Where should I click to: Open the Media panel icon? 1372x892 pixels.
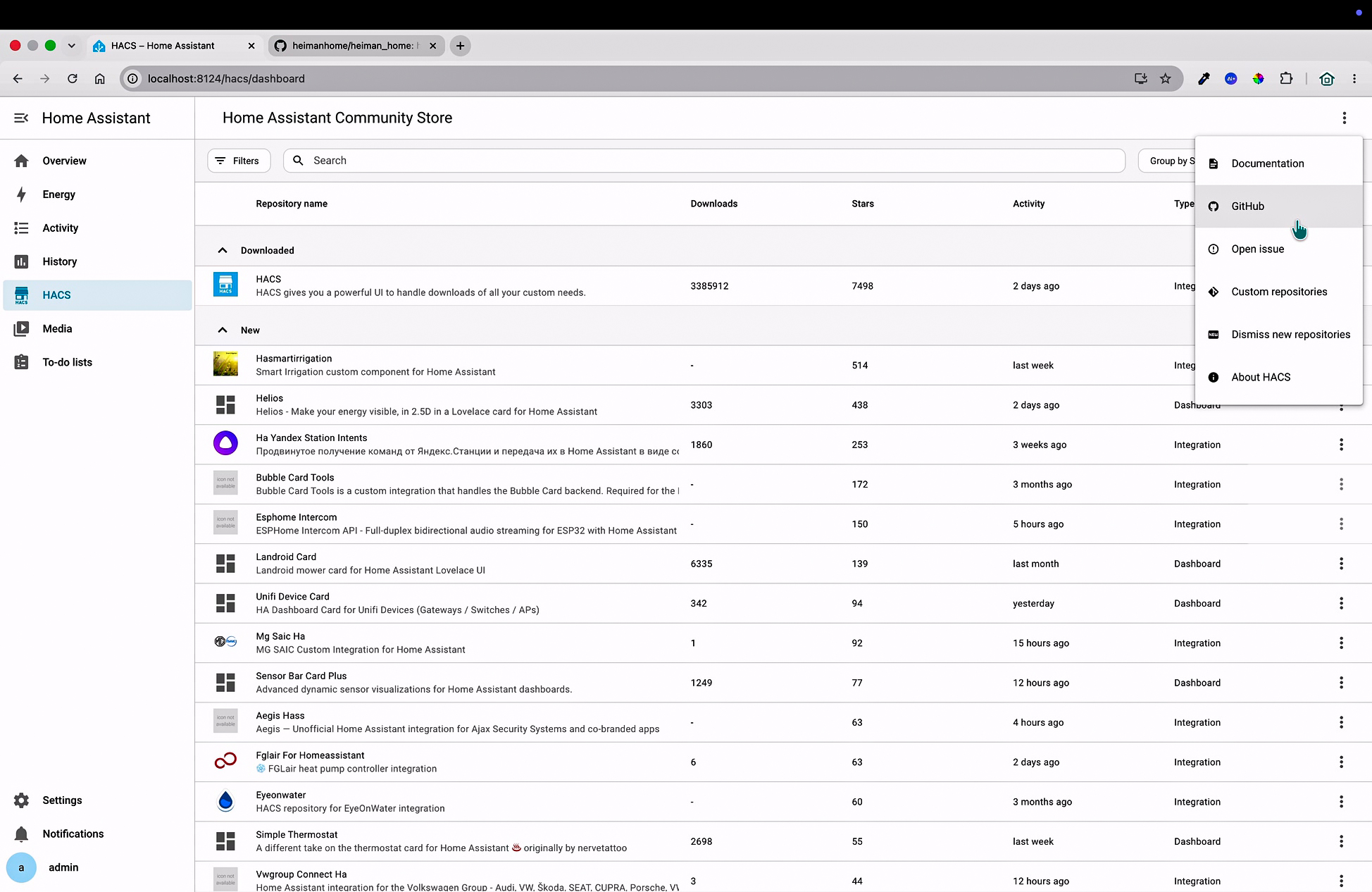click(x=22, y=328)
